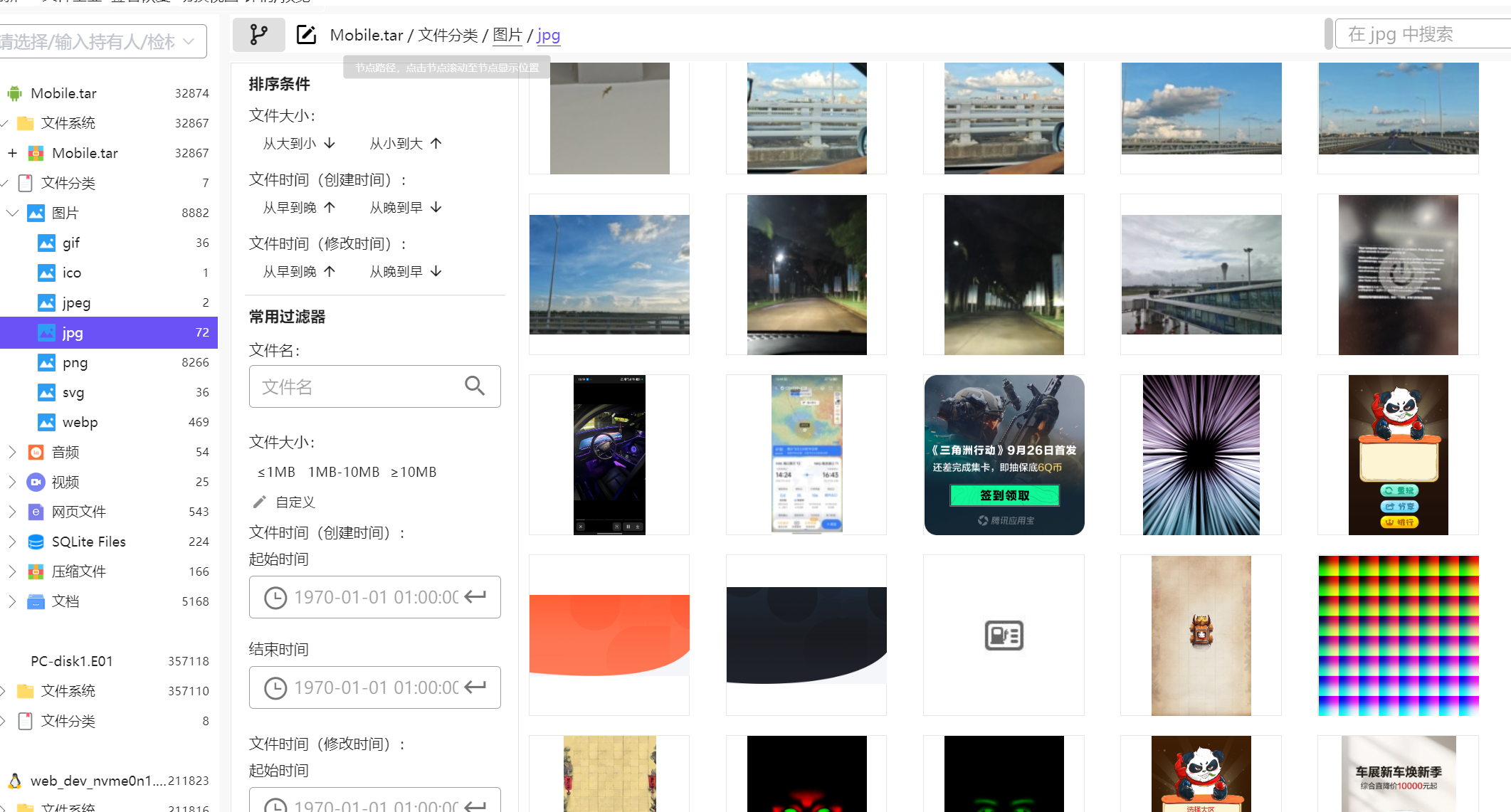Select the jpg category in the tree
The height and width of the screenshot is (812, 1511).
pos(109,332)
